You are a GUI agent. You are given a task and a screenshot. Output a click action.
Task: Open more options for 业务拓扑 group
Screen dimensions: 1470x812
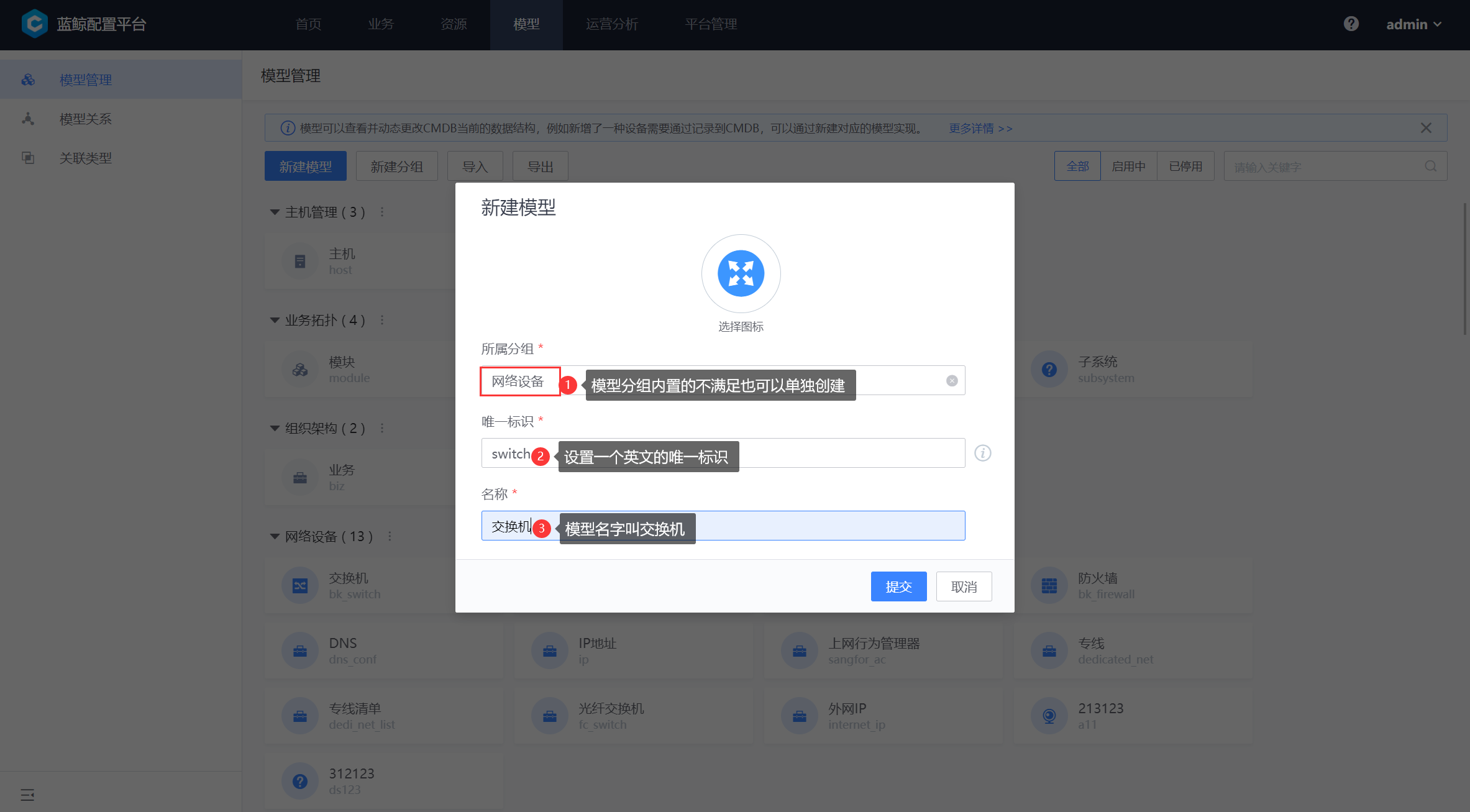382,320
